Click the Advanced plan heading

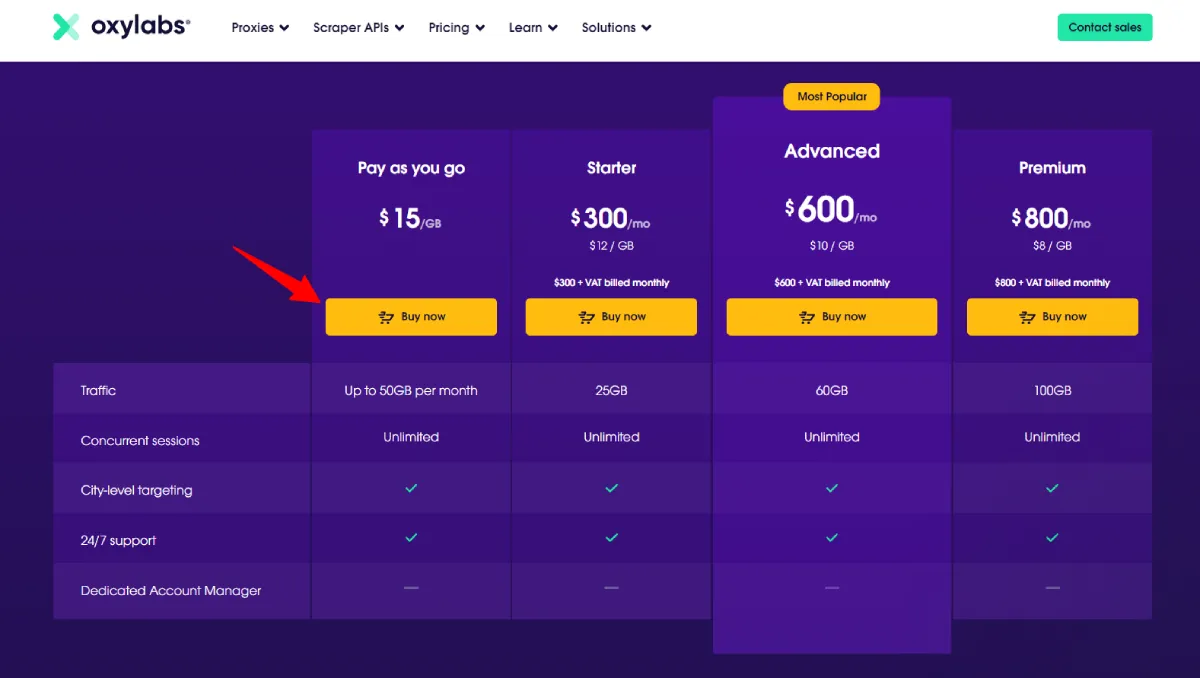[x=832, y=151]
